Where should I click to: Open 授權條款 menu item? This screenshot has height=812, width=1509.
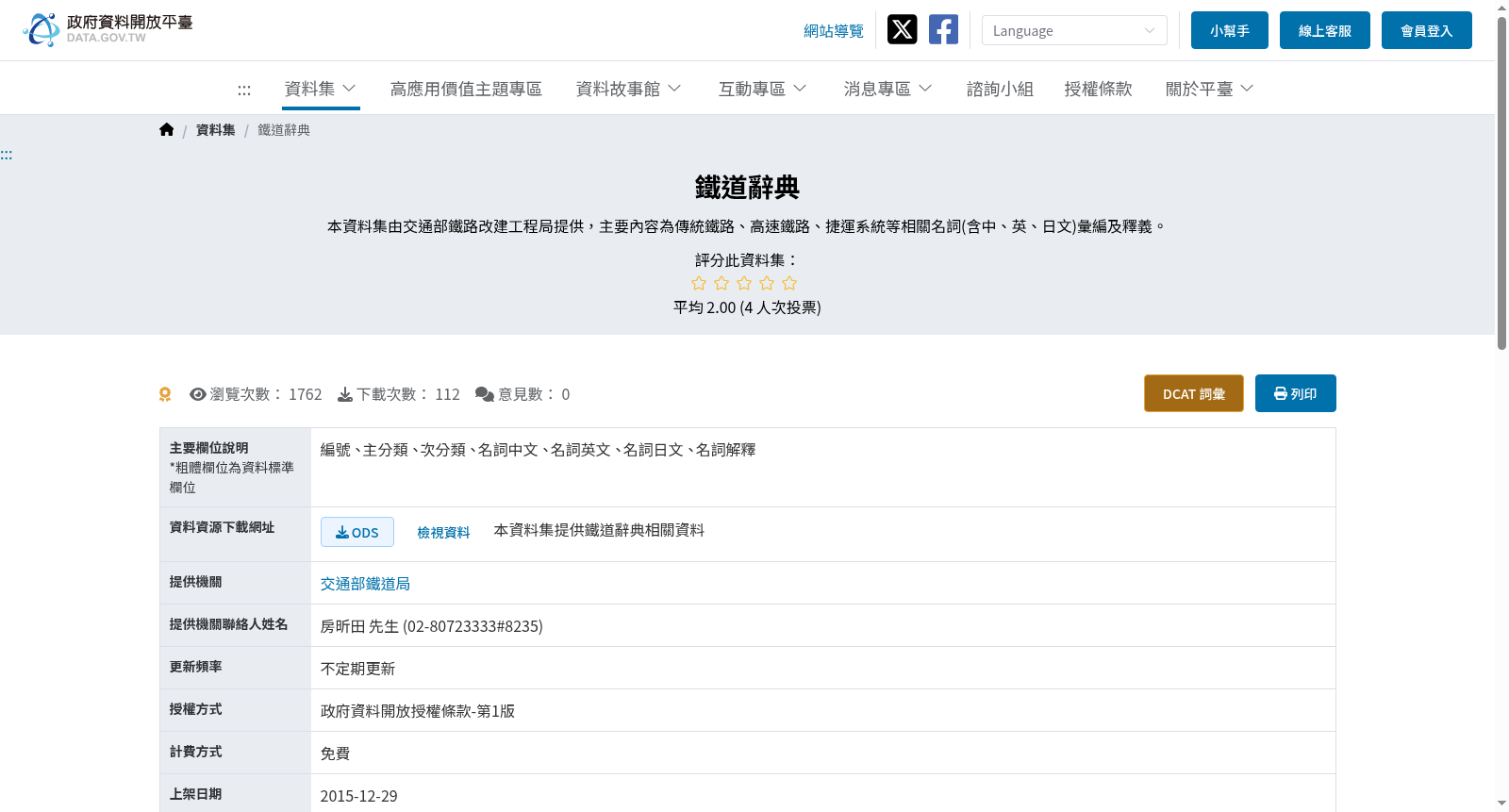[1098, 89]
